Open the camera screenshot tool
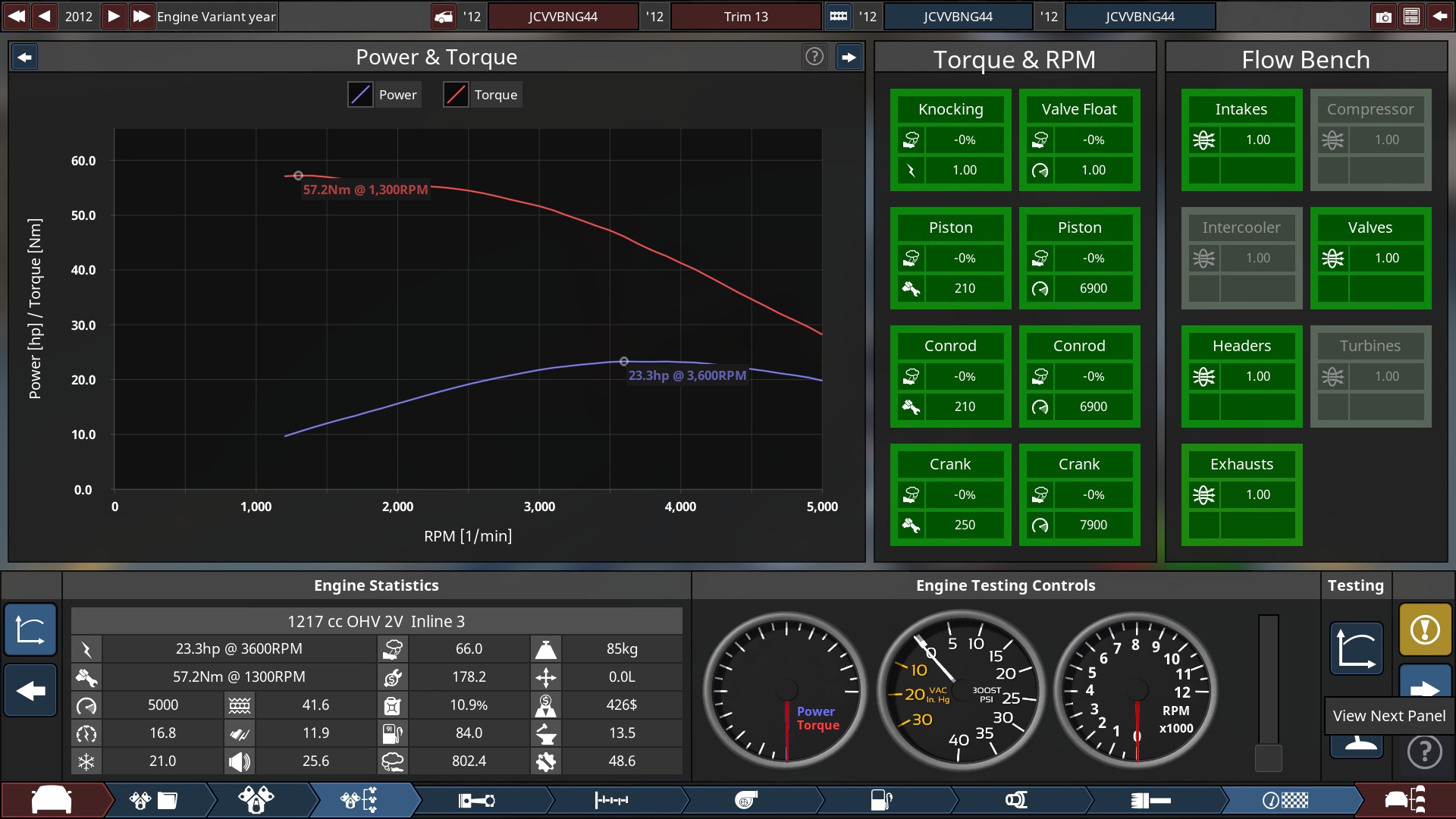The image size is (1456, 819). (1384, 16)
